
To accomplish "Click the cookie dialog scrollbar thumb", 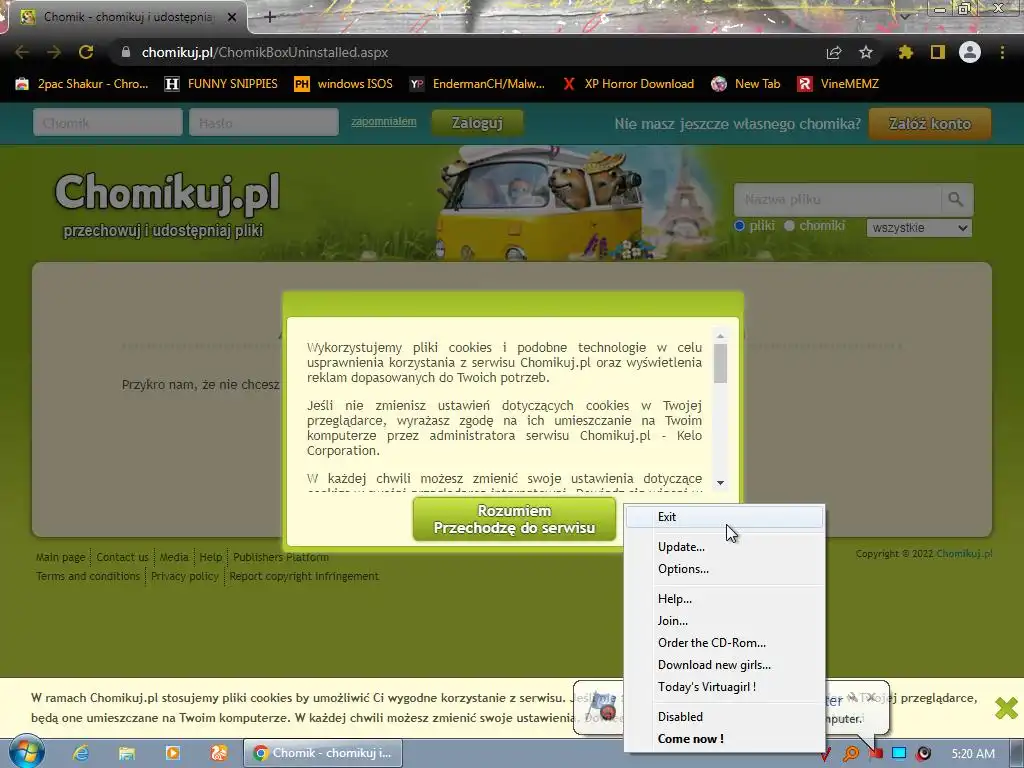I will tap(720, 363).
